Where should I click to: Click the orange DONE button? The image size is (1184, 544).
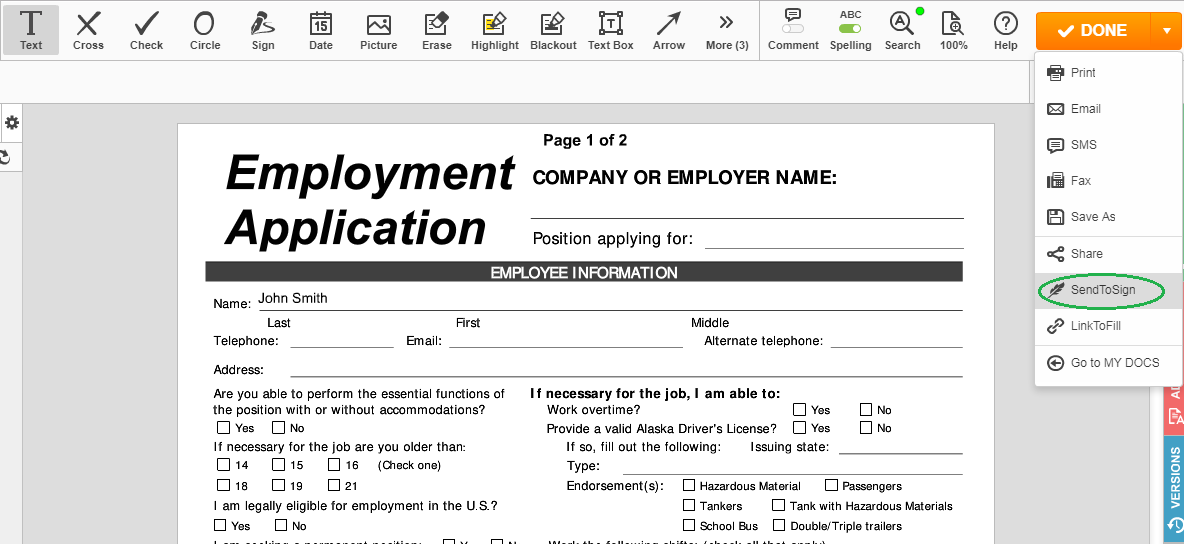click(1093, 30)
